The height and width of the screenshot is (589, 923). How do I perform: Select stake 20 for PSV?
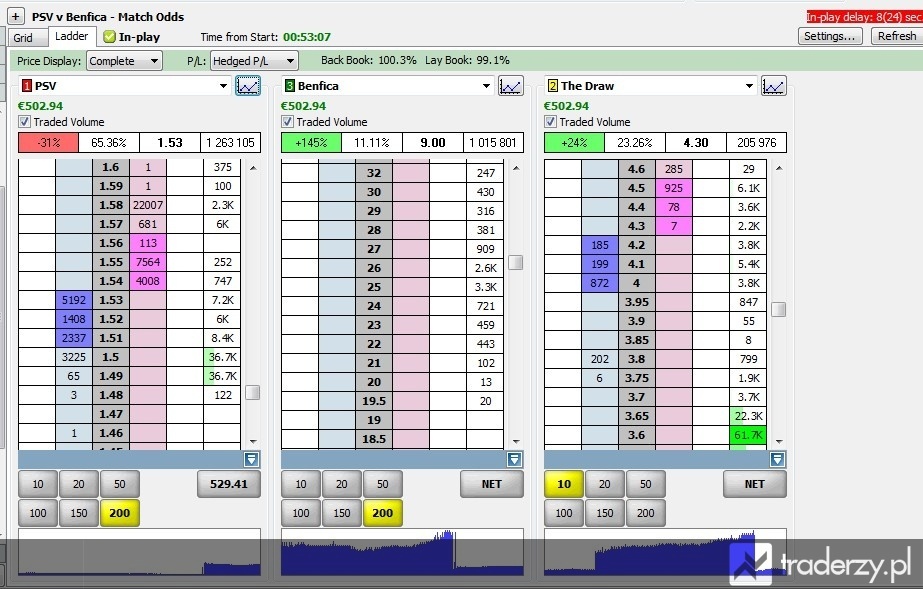(79, 484)
